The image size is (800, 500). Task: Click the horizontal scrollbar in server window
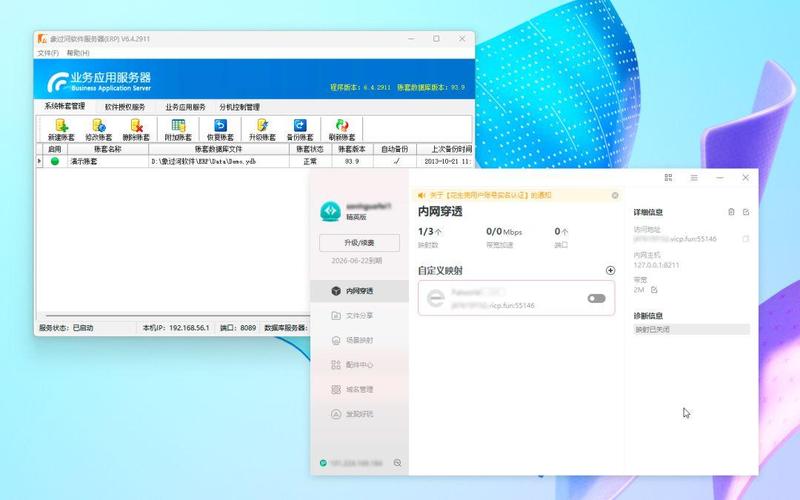[178, 316]
